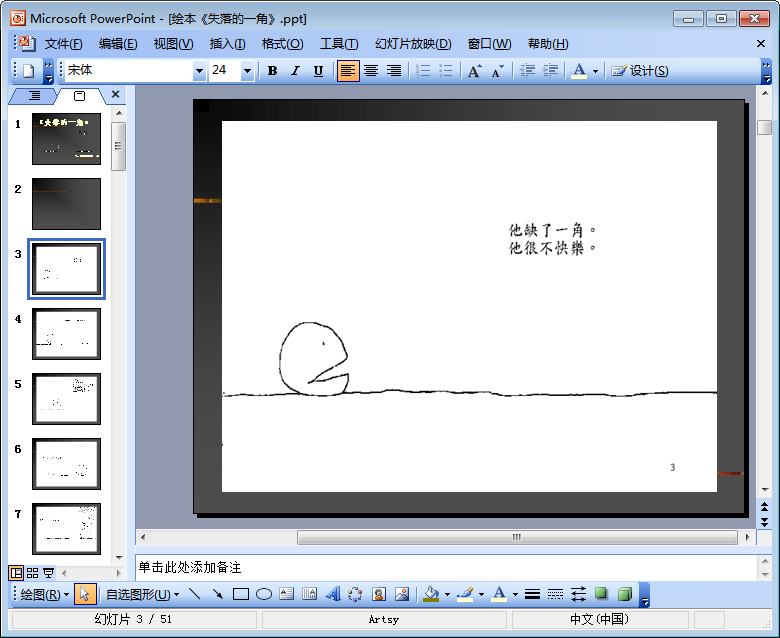
Task: Open the 帮助(H) menu
Action: point(548,44)
